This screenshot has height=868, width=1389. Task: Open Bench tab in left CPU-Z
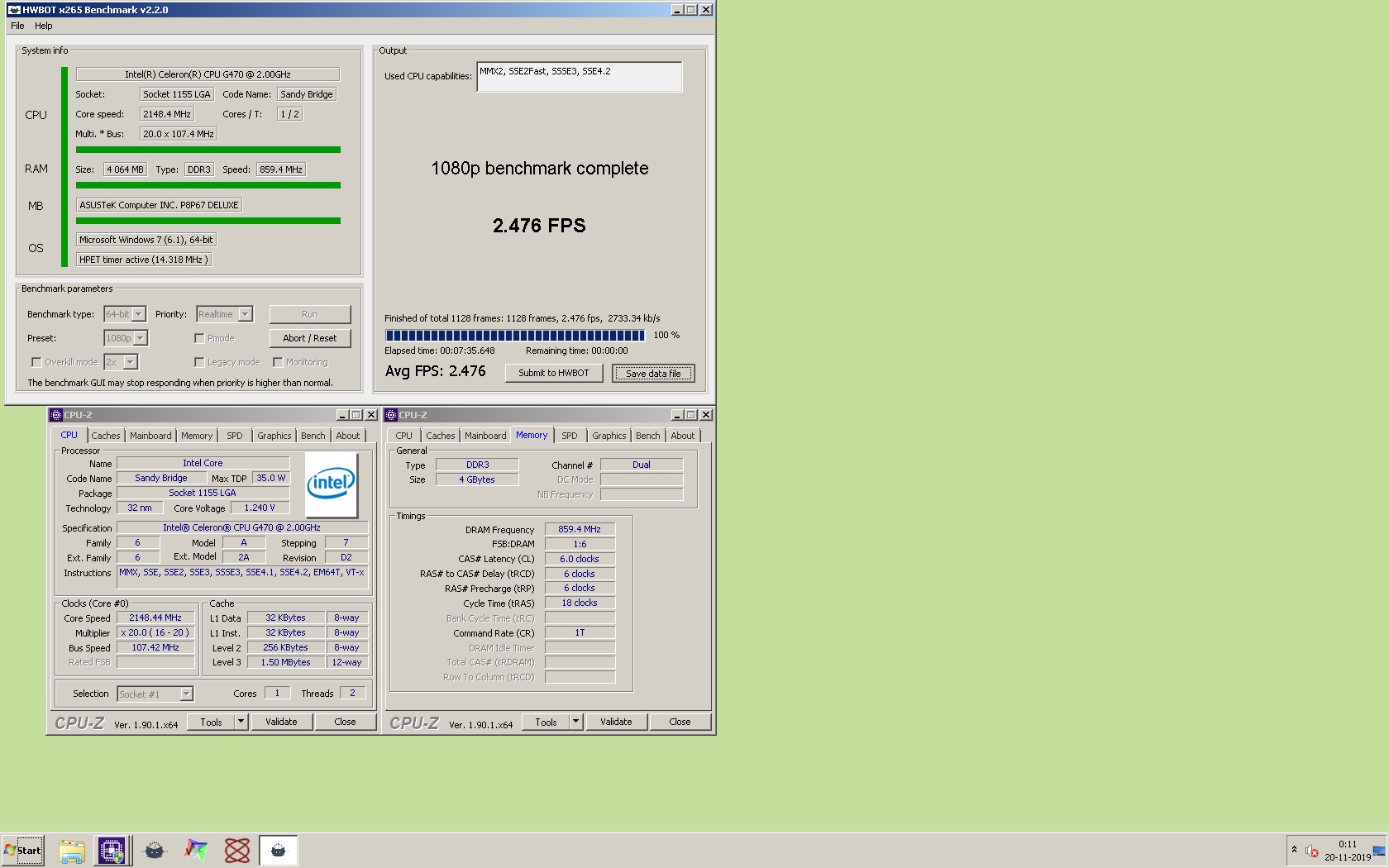[313, 436]
